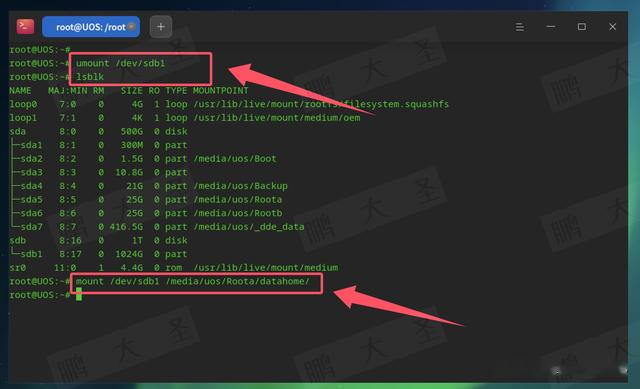The width and height of the screenshot is (640, 389).
Task: Click the /media/uos/Boot mount path
Action: (x=235, y=159)
